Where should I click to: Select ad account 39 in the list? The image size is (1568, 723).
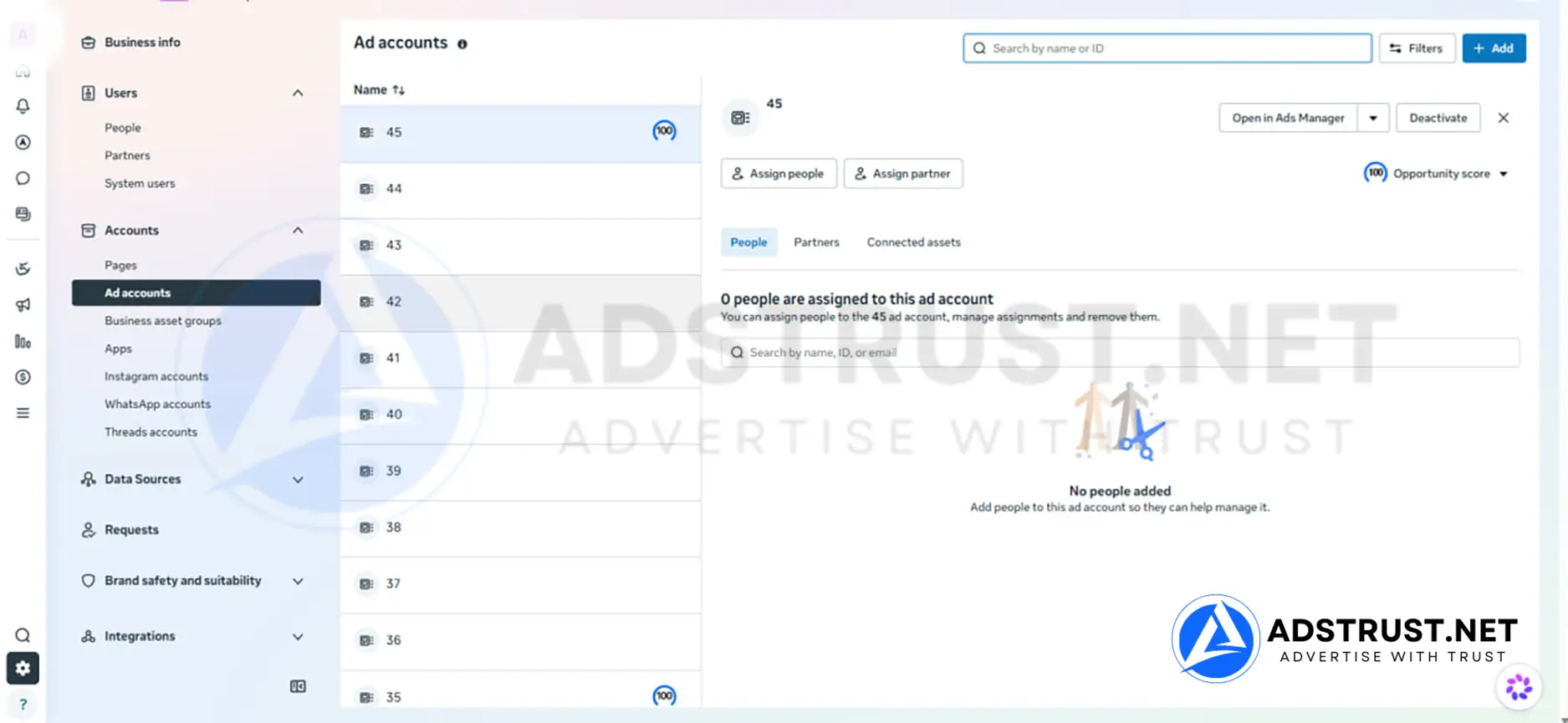tap(520, 471)
